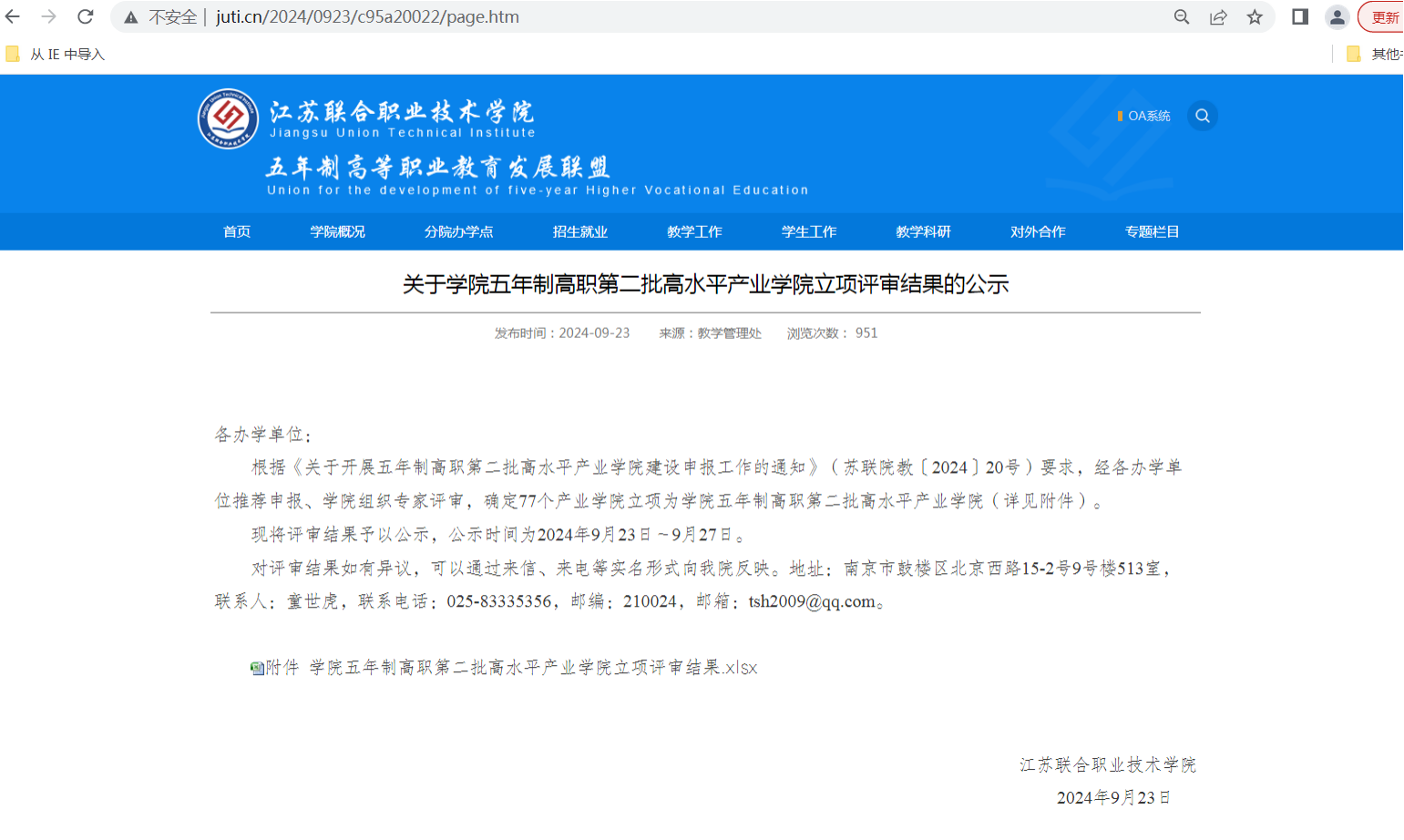This screenshot has width=1404, height=840.
Task: Open the browser profile avatar icon
Action: [x=1337, y=16]
